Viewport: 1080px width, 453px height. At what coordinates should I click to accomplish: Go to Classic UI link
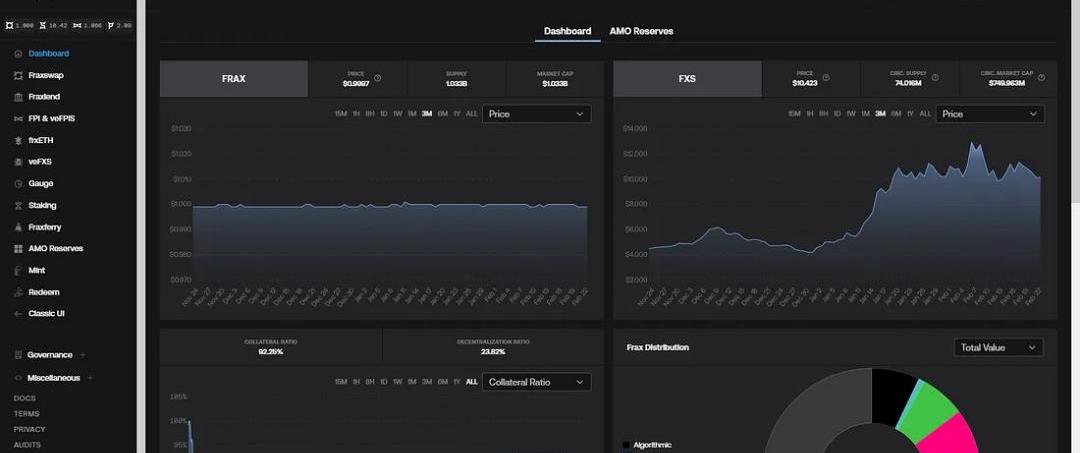46,313
